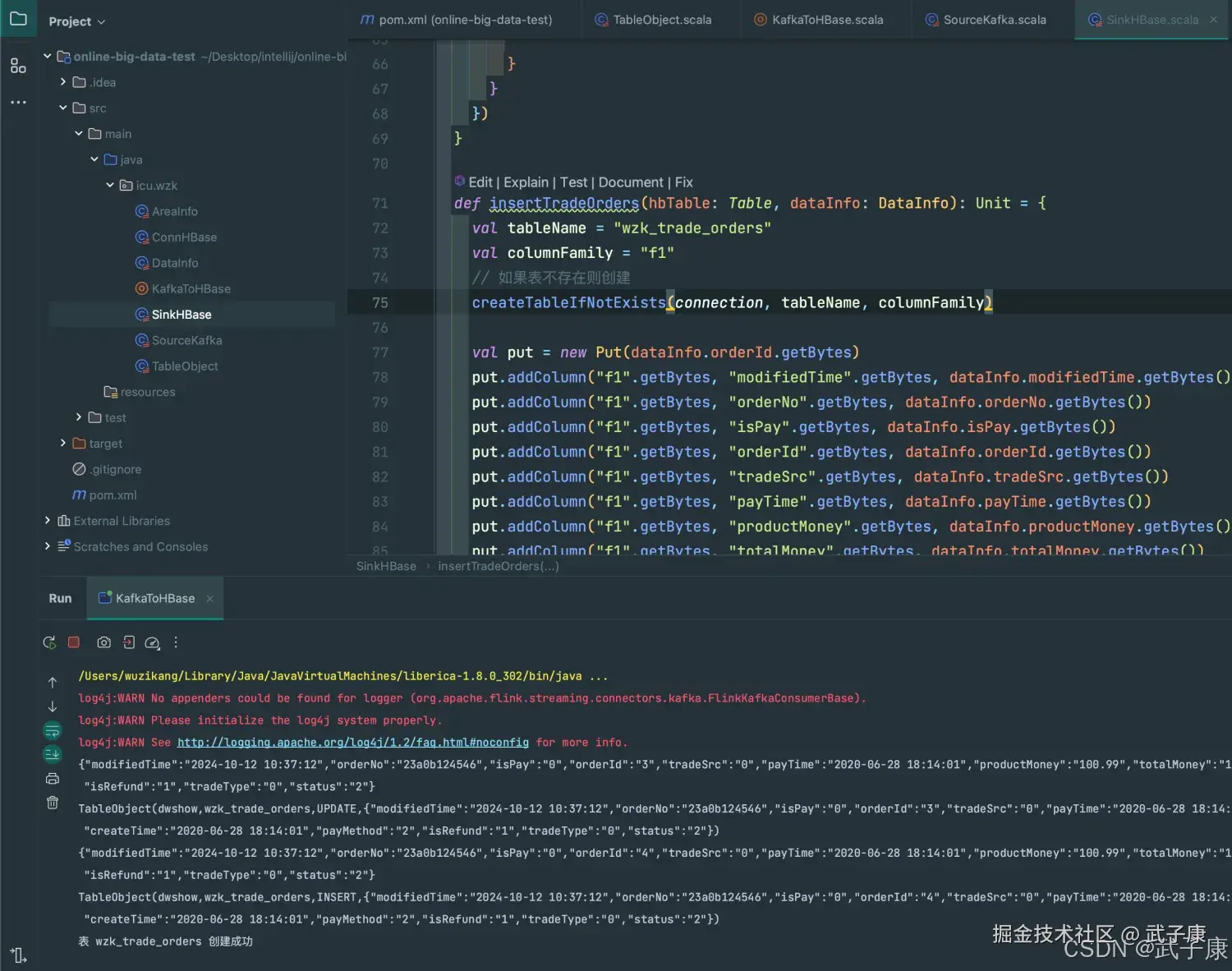Image resolution: width=1232 pixels, height=971 pixels.
Task: Open the log4j faq hyperlink in console
Action: [x=353, y=743]
